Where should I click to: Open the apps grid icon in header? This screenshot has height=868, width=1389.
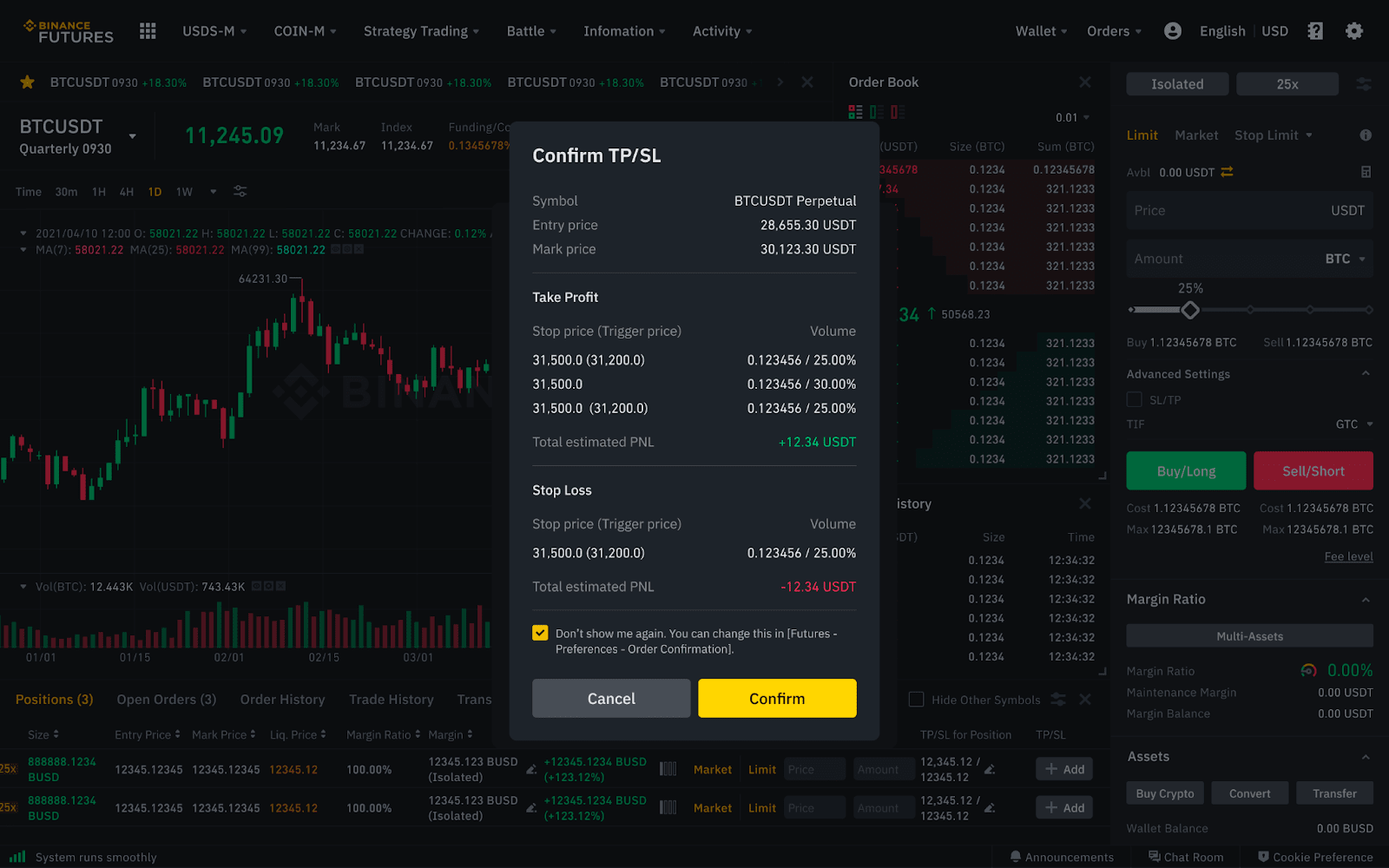(148, 31)
